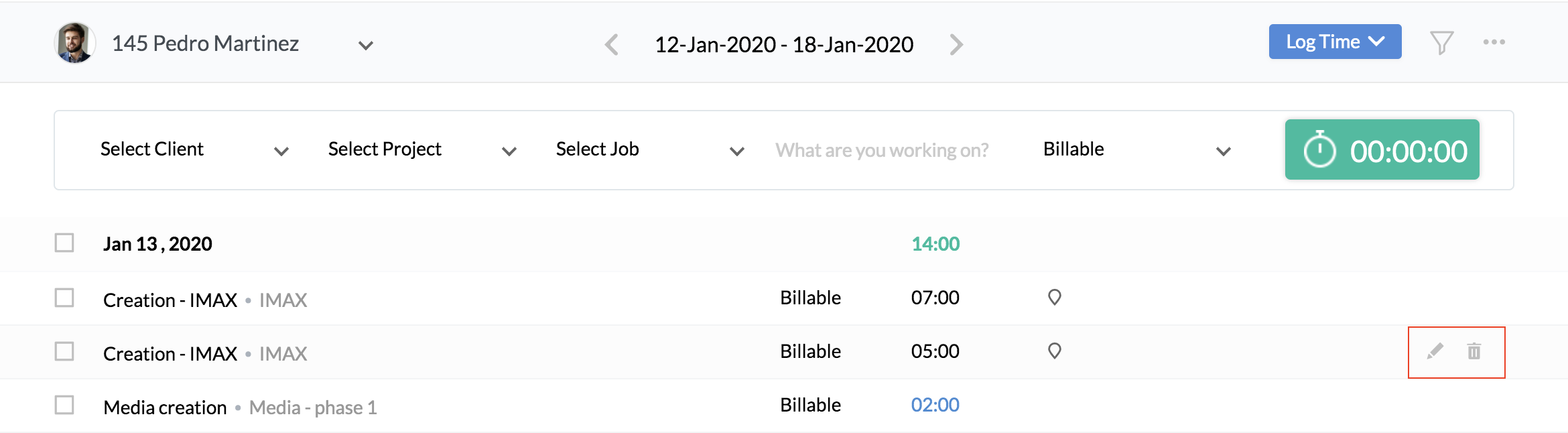This screenshot has height=433, width=1568.
Task: Expand the Select Project dropdown
Action: tap(422, 150)
